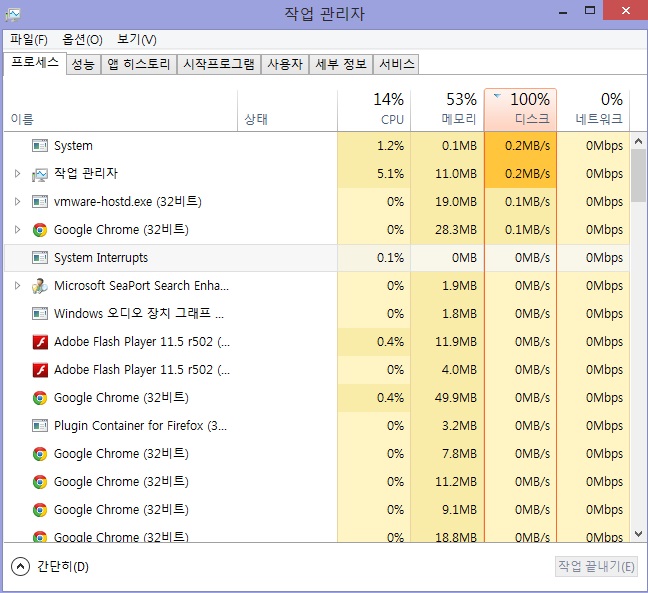Image resolution: width=648 pixels, height=593 pixels.
Task: Click the 49.9MB memory value
Action: (456, 398)
